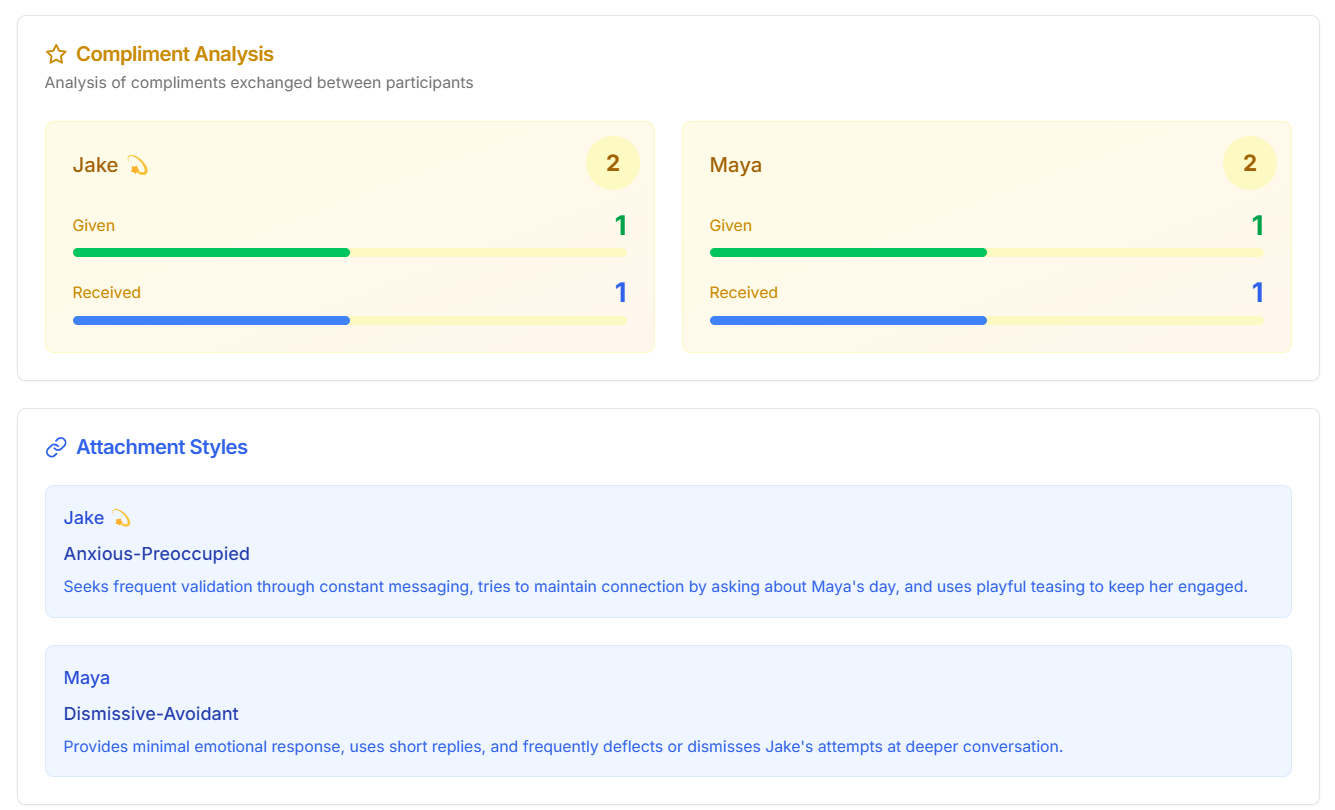Click the Received label in Maya's card
Screen dimensions: 1335x810
[744, 293]
